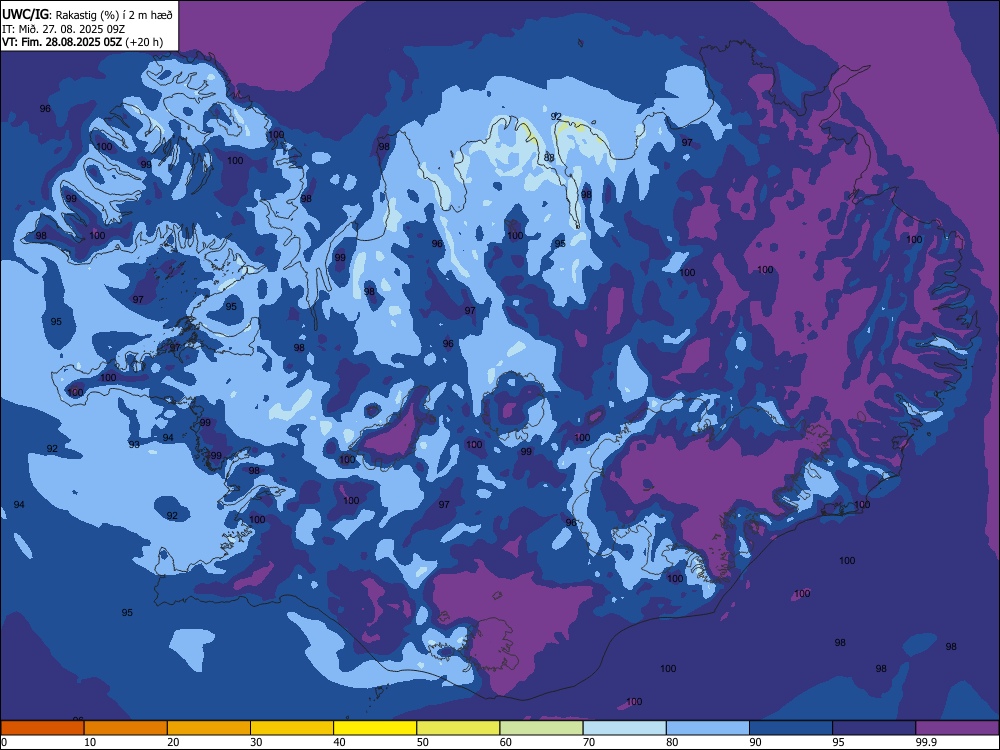Image resolution: width=1000 pixels, height=750 pixels.
Task: Click the '93' humidity value on the map
Action: [134, 444]
